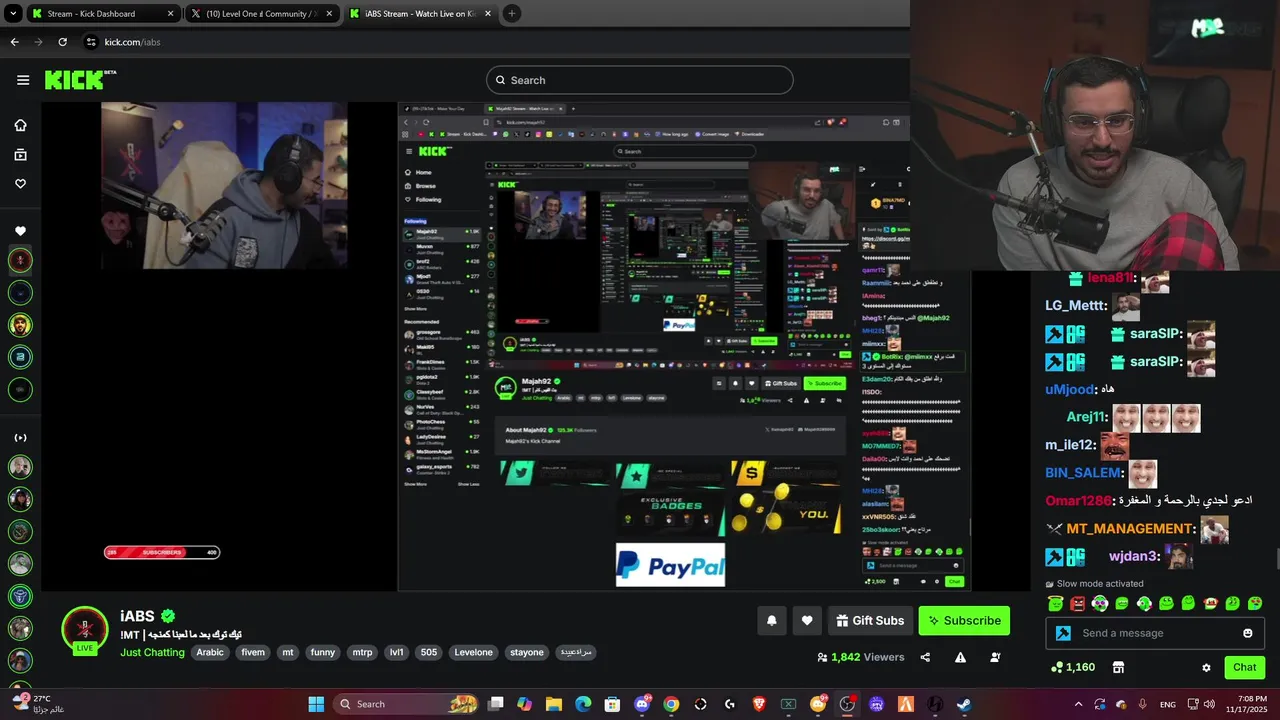Click the Just Chatting category link
The height and width of the screenshot is (720, 1280).
(x=152, y=652)
